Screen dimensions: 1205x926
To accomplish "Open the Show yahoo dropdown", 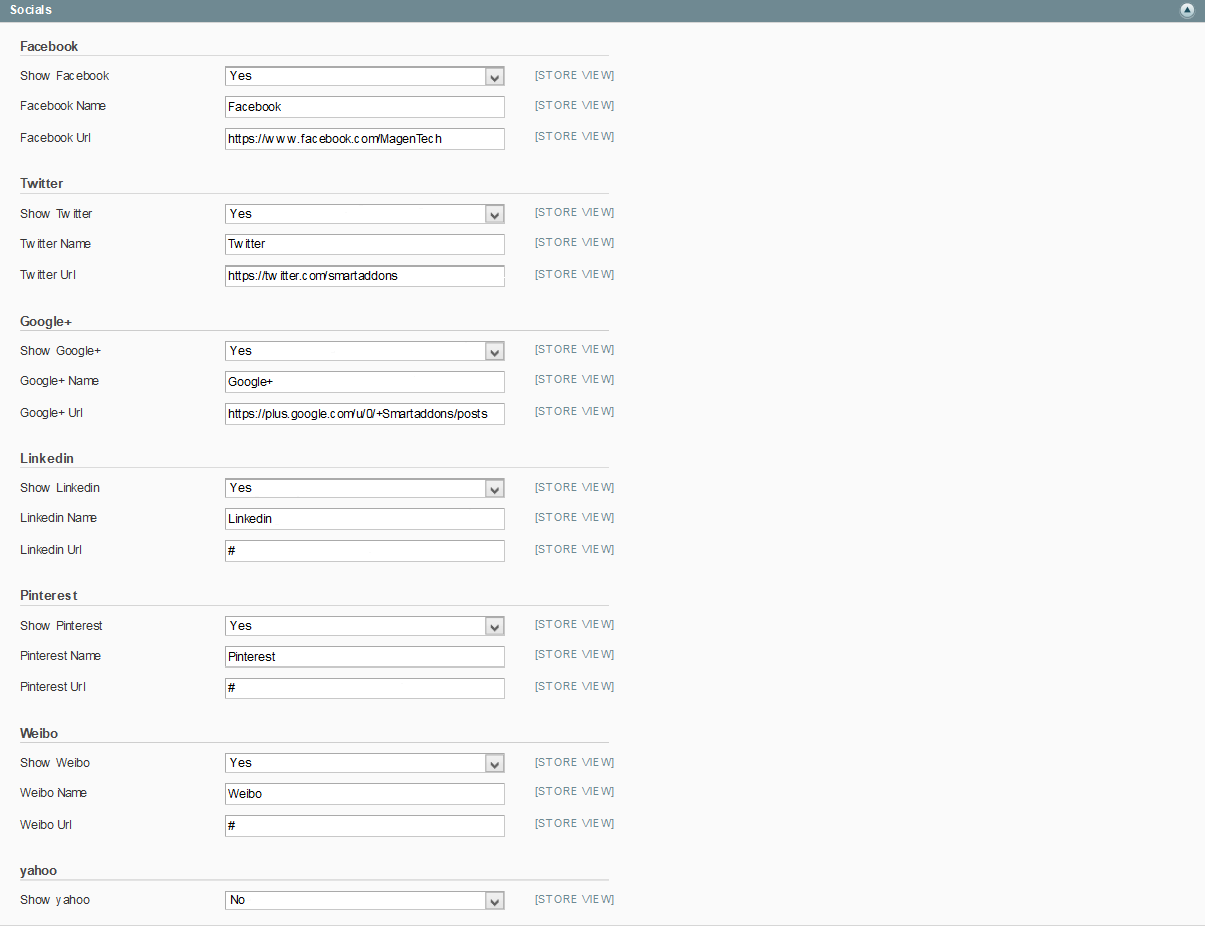I will pos(365,900).
